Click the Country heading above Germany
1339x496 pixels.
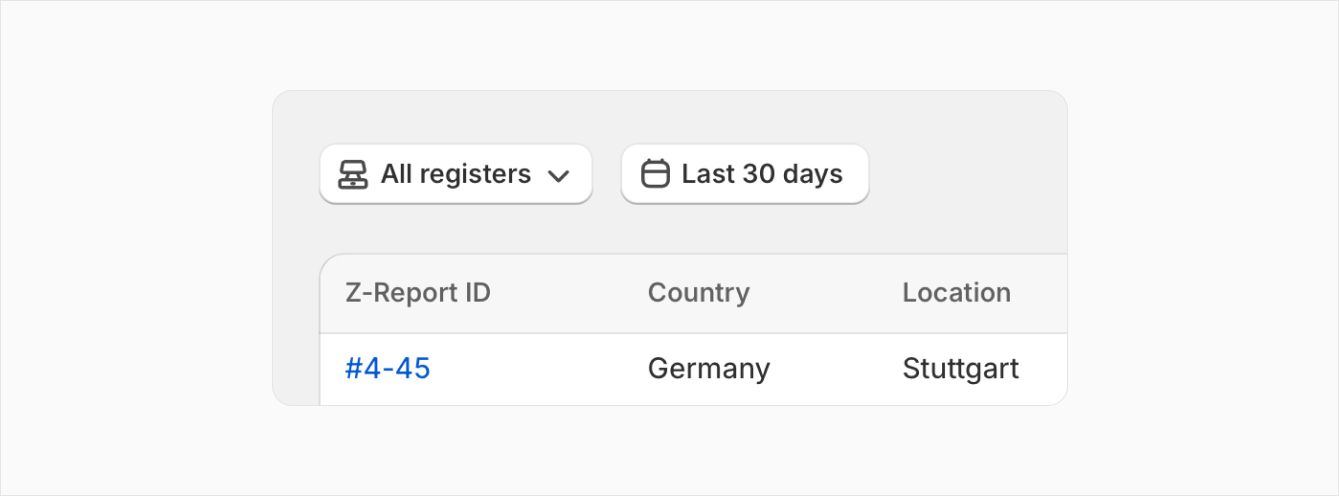coord(698,293)
